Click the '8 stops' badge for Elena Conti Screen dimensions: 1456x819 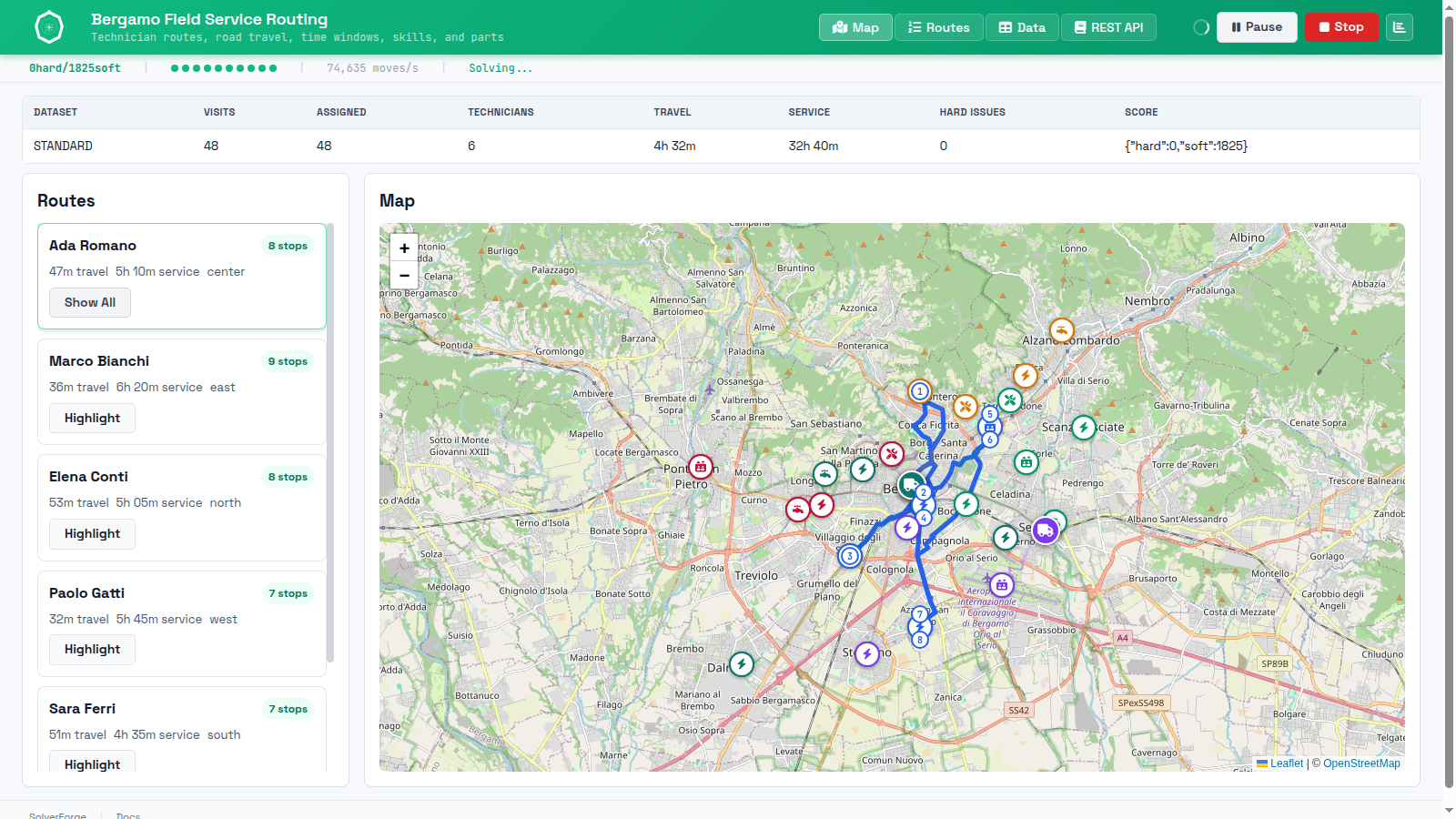pyautogui.click(x=288, y=477)
